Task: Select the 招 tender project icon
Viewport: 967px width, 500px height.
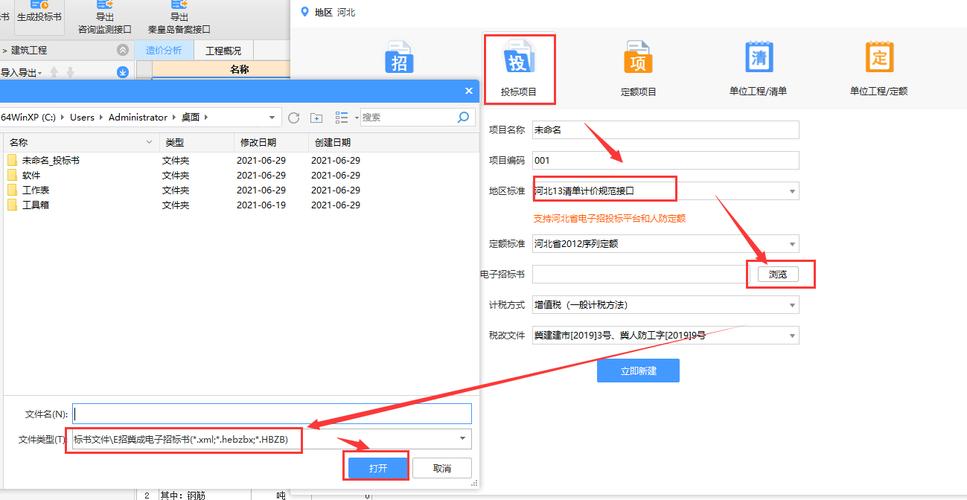Action: (400, 58)
